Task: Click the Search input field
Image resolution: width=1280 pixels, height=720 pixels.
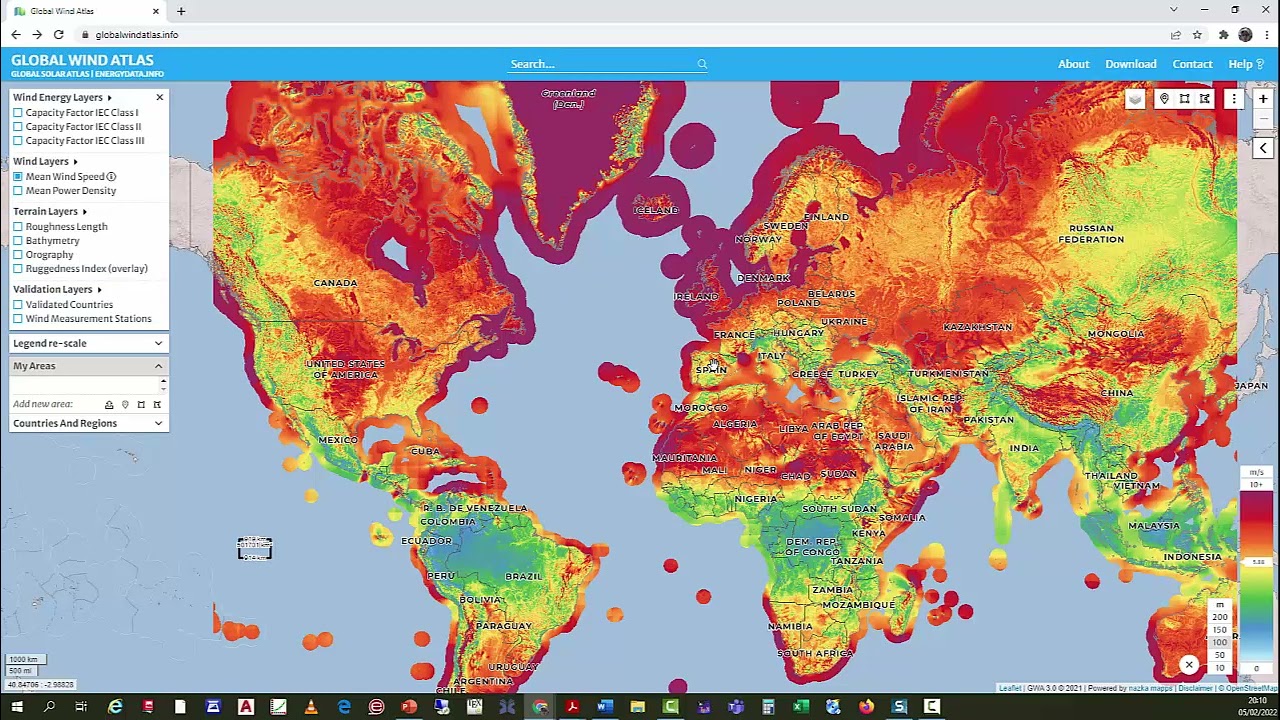Action: coord(600,64)
